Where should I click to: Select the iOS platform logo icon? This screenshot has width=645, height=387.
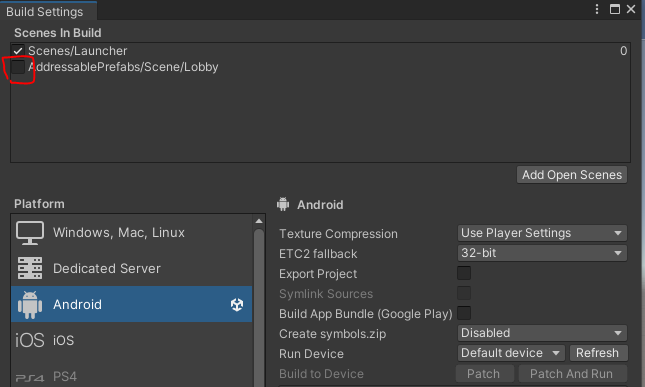(30, 340)
